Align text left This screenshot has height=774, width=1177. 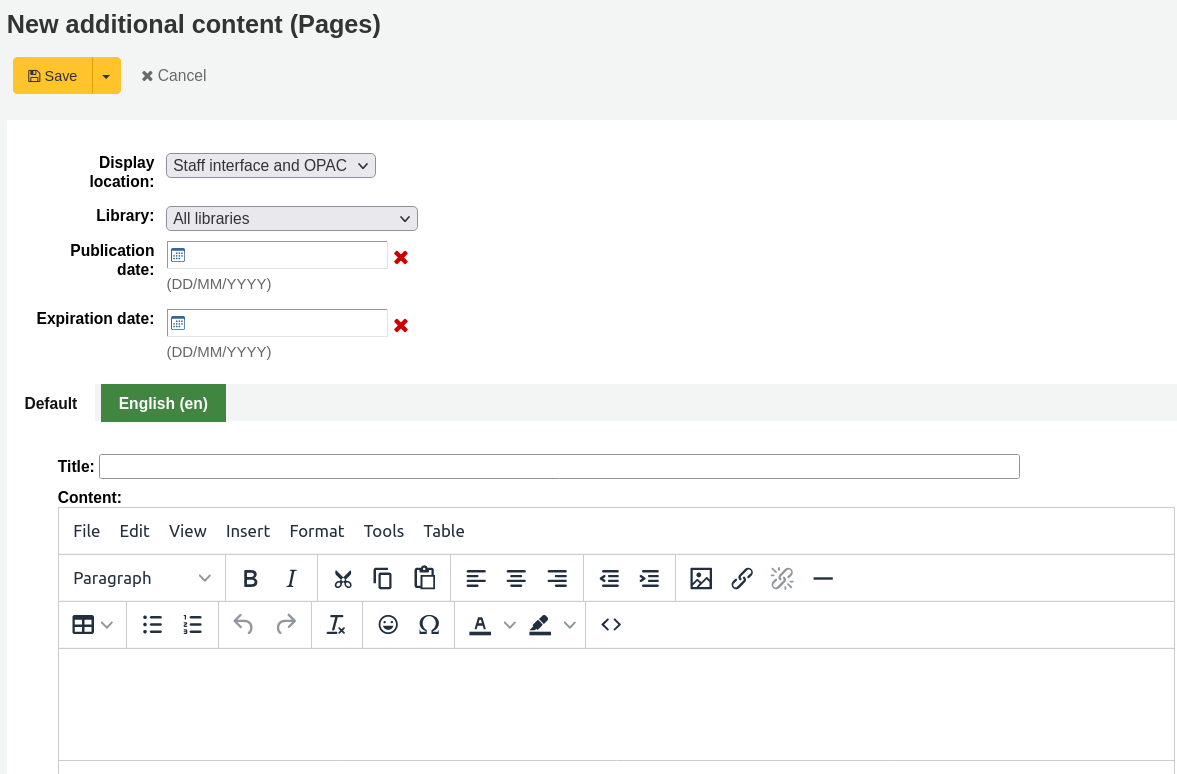(x=476, y=579)
